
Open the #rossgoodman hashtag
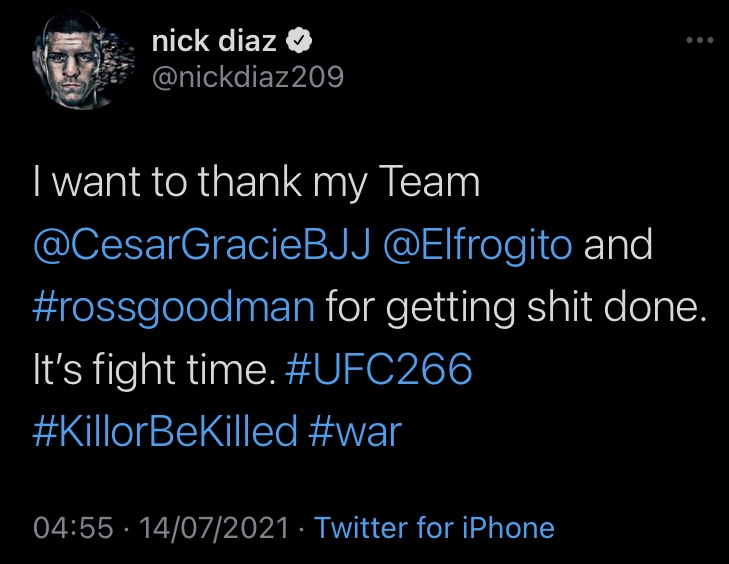[x=174, y=308]
